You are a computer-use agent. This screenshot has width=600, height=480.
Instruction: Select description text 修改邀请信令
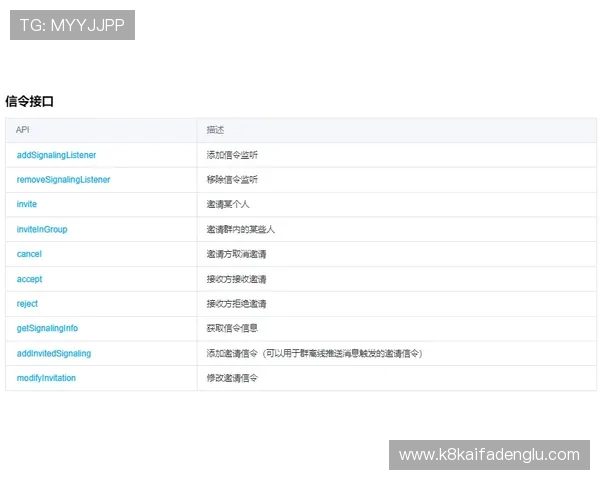[232, 378]
